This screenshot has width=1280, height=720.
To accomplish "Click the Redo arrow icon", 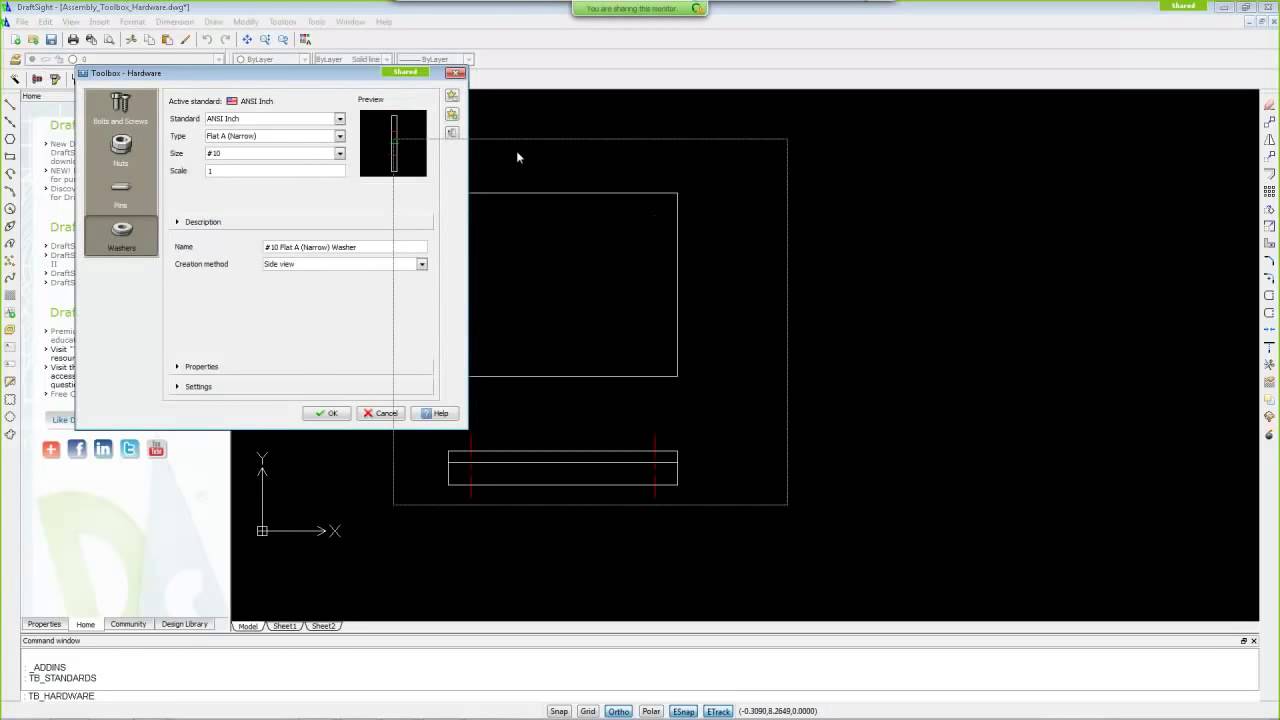I will (x=225, y=40).
